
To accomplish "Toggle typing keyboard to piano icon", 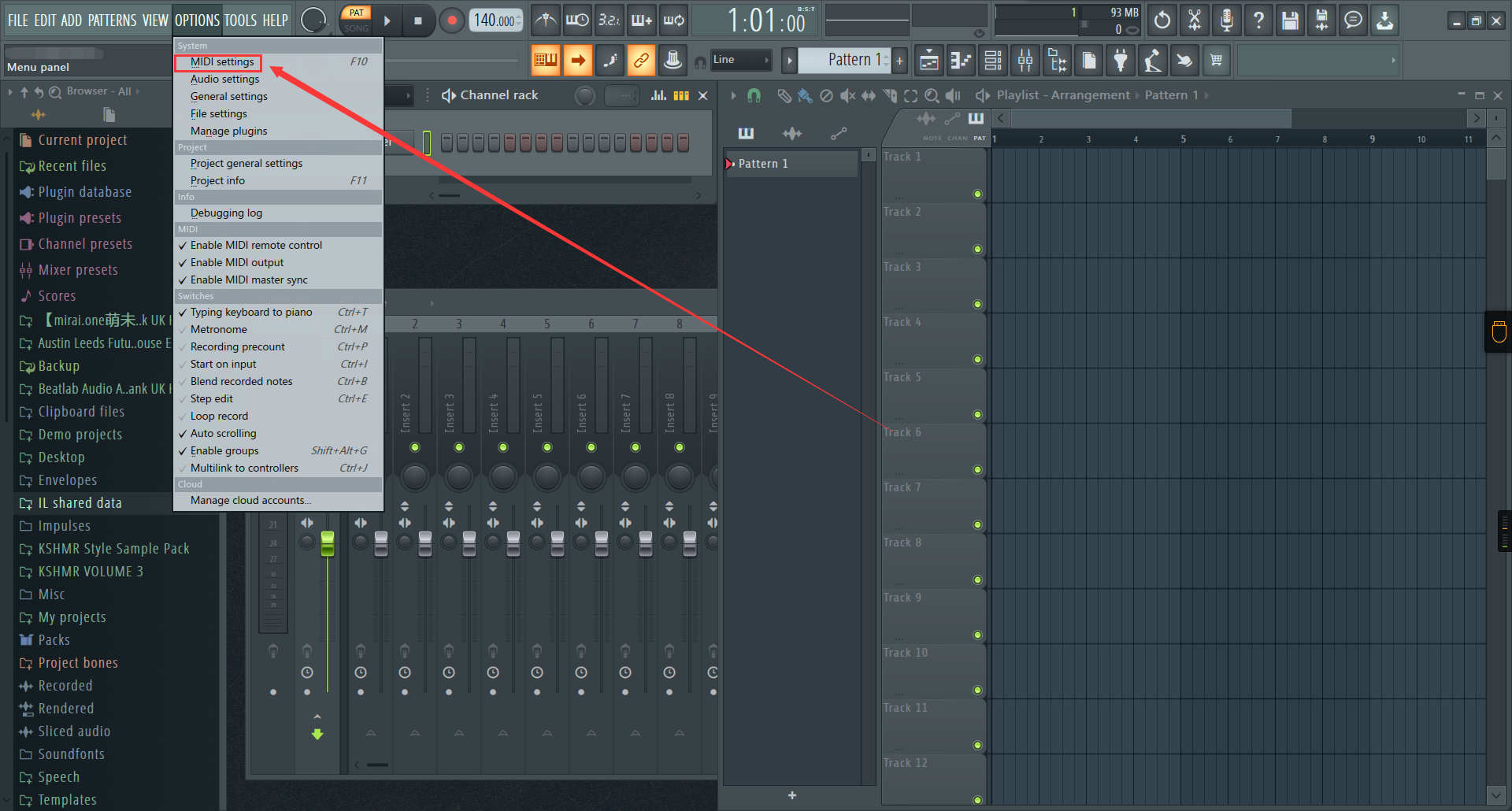I will [x=545, y=60].
